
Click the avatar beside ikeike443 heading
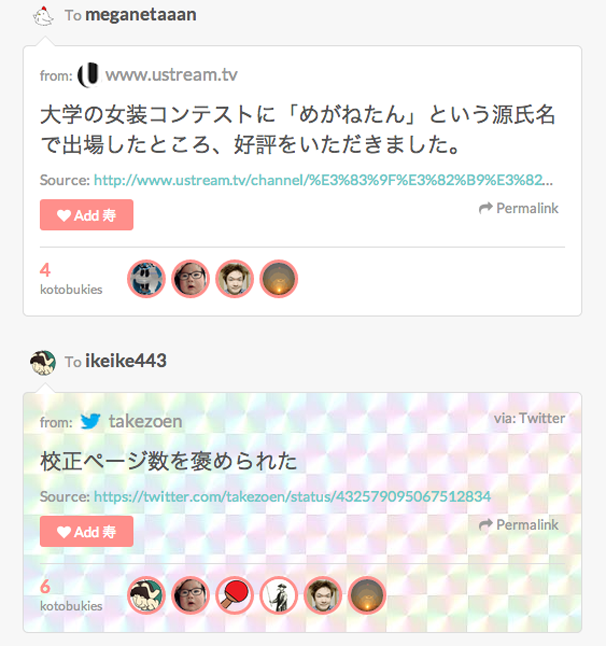pos(43,363)
